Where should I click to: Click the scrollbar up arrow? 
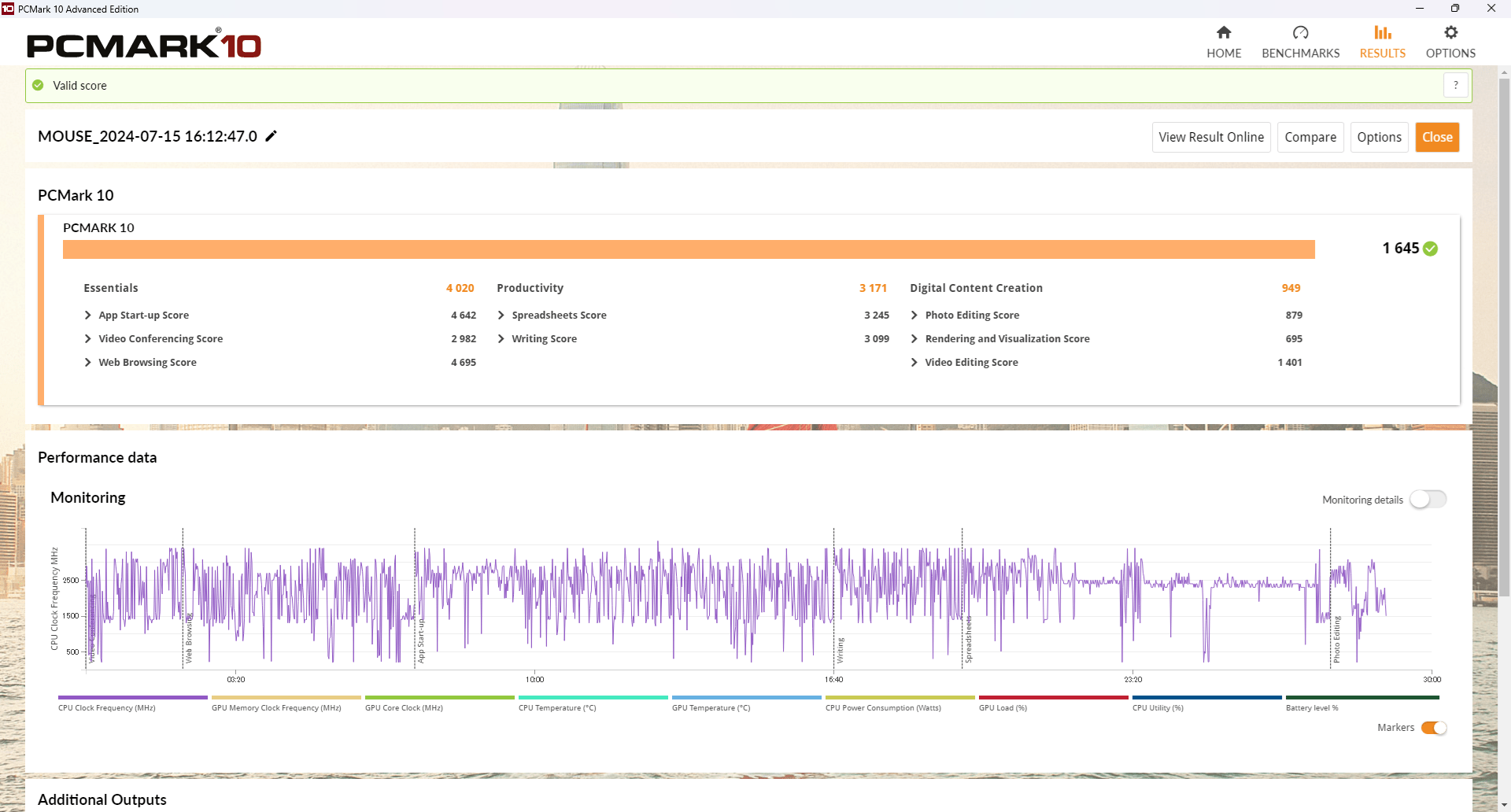1504,72
